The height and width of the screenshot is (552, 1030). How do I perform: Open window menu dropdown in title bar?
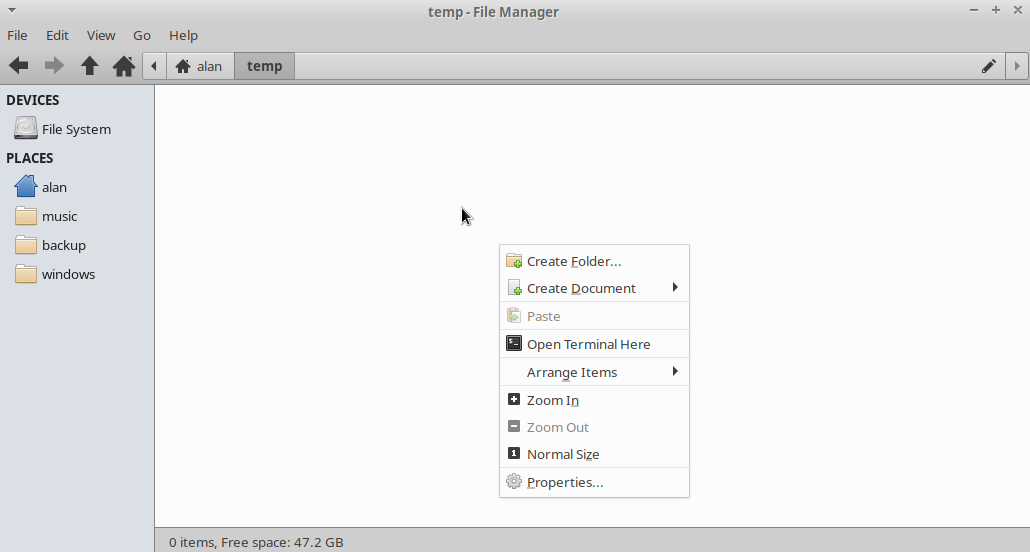coord(11,11)
